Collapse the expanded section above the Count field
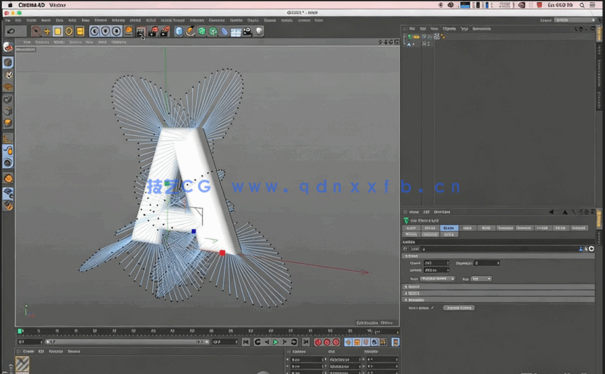 (x=498, y=256)
